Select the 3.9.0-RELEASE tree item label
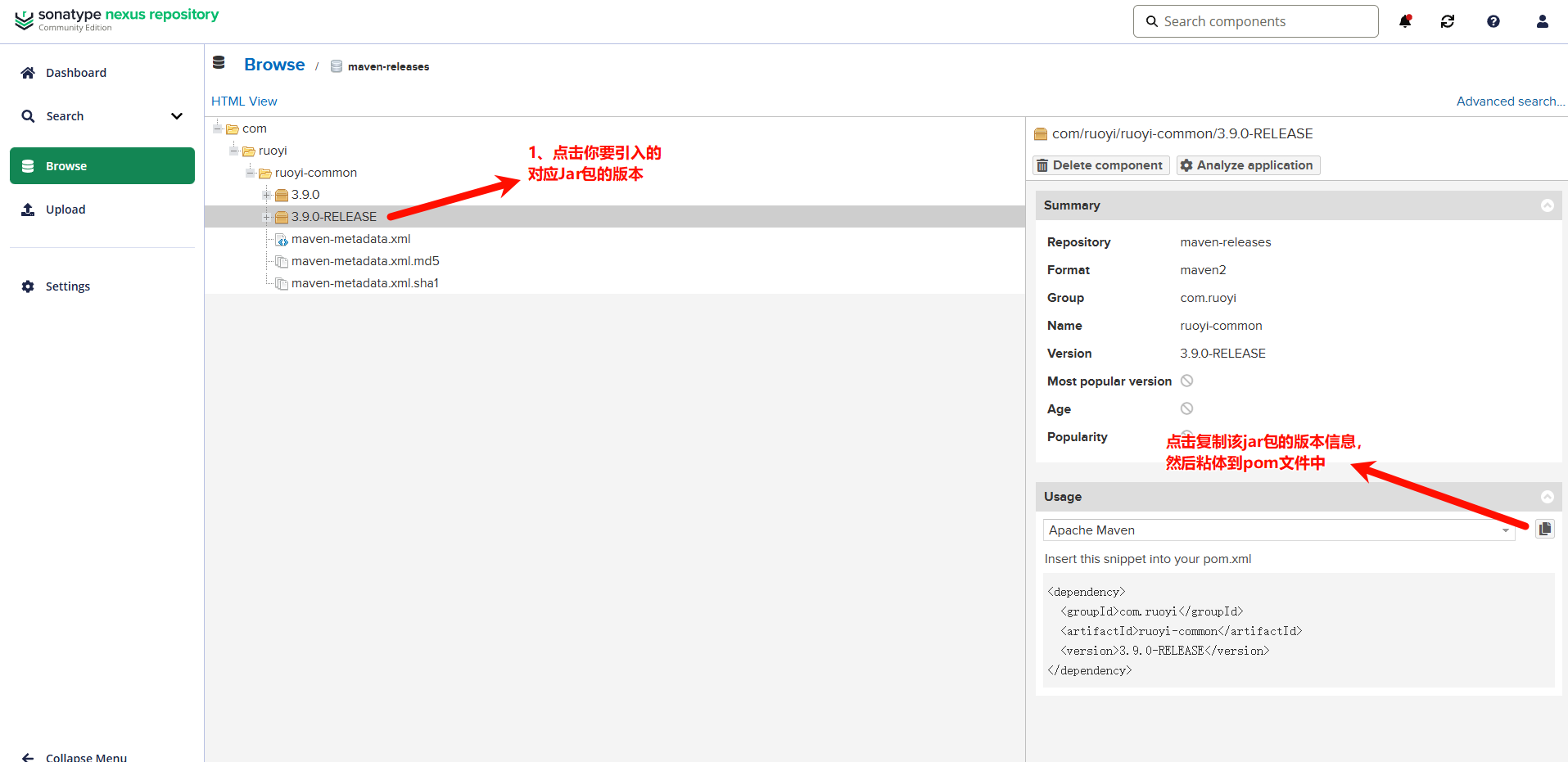The height and width of the screenshot is (762, 1568). [334, 217]
